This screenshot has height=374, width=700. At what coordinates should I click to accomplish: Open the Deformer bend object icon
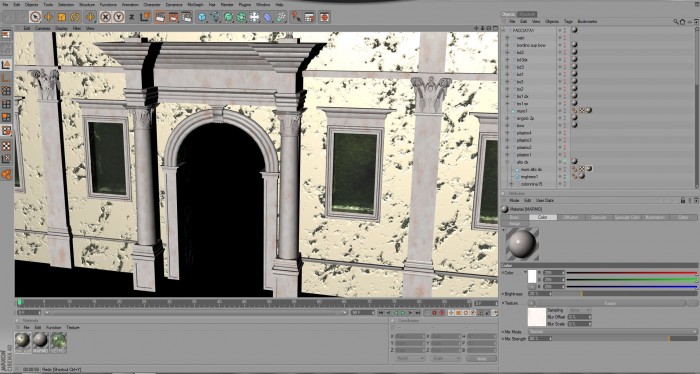[x=267, y=17]
